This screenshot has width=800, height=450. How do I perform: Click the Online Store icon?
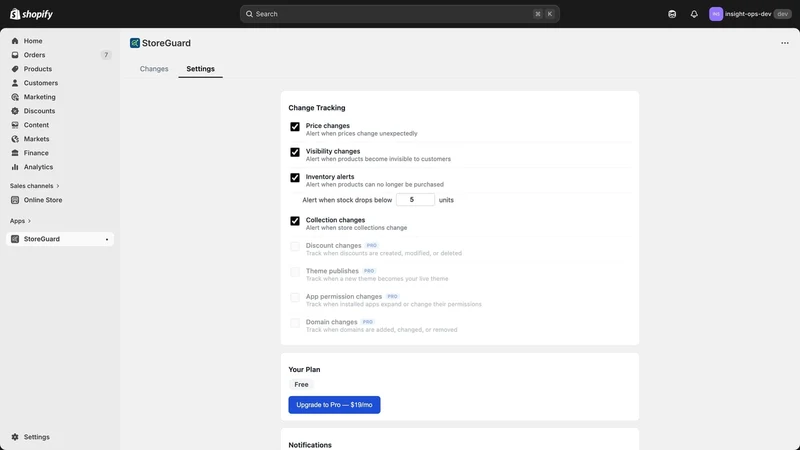(x=15, y=200)
